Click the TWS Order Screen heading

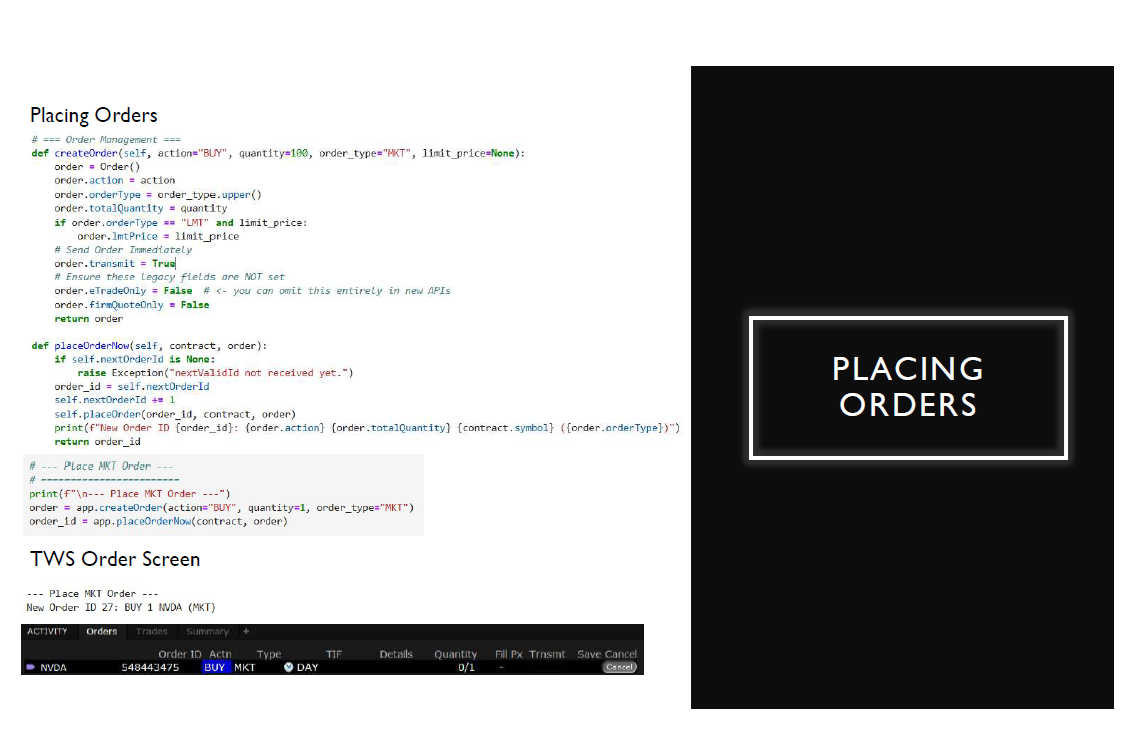point(115,559)
